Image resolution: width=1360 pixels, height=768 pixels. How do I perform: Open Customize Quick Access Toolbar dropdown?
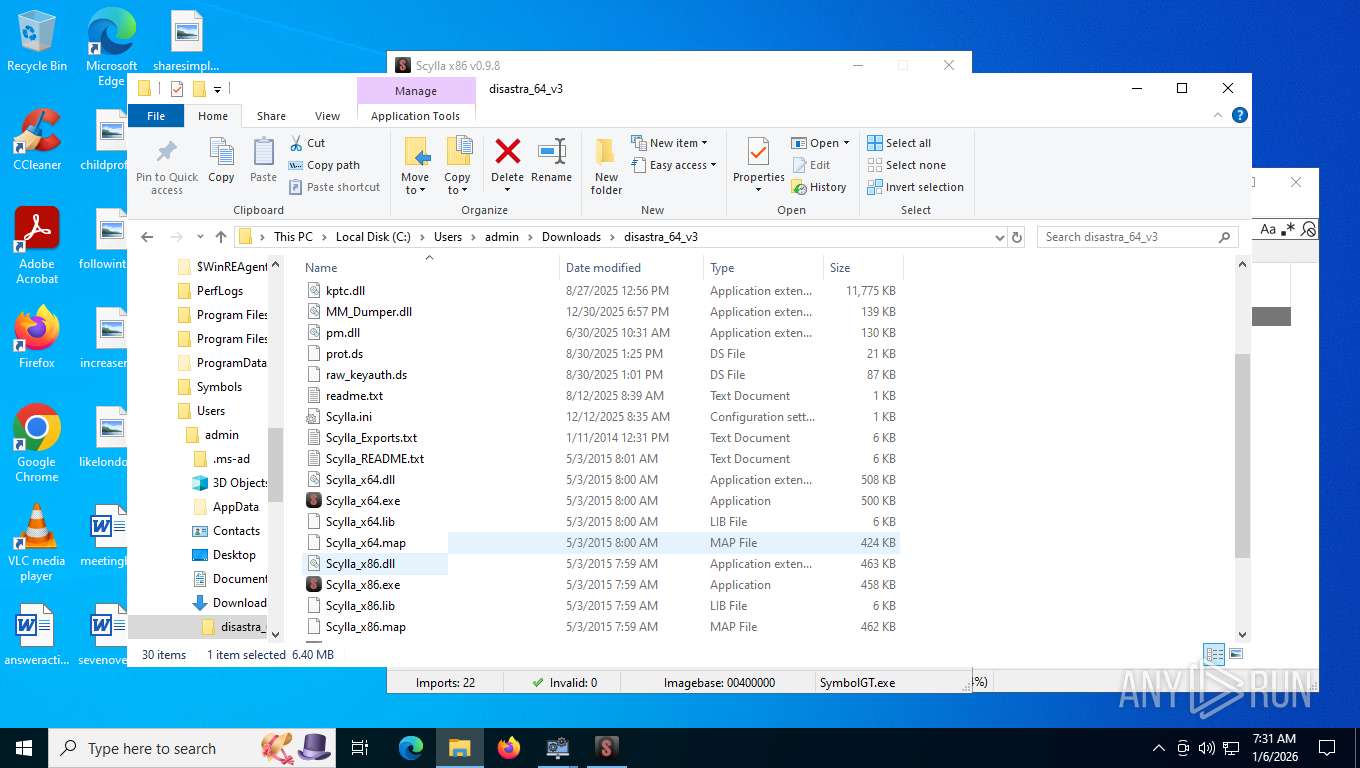pyautogui.click(x=217, y=89)
